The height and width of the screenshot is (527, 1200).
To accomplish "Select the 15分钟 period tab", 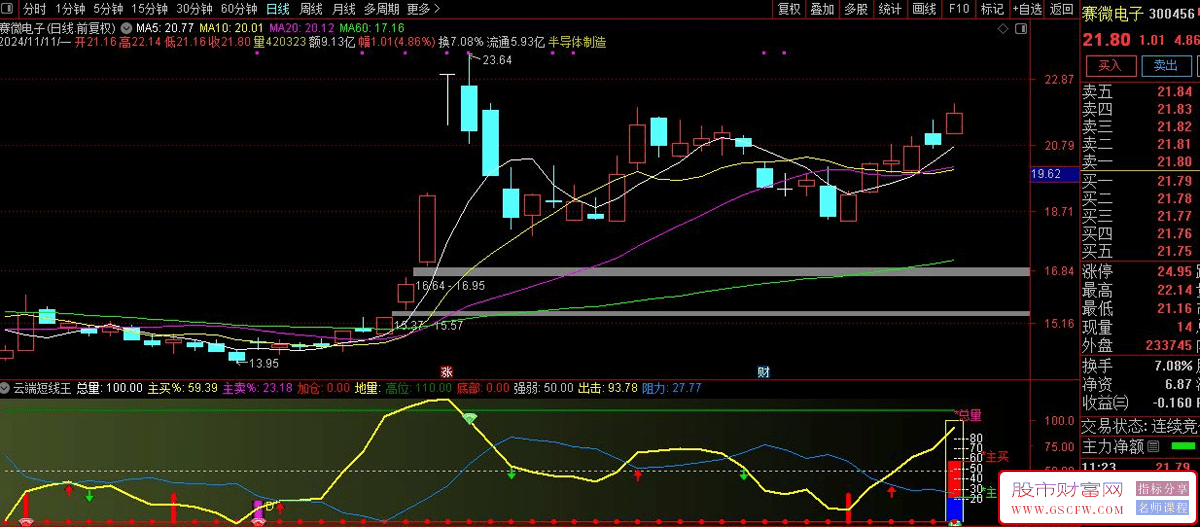I will [150, 9].
